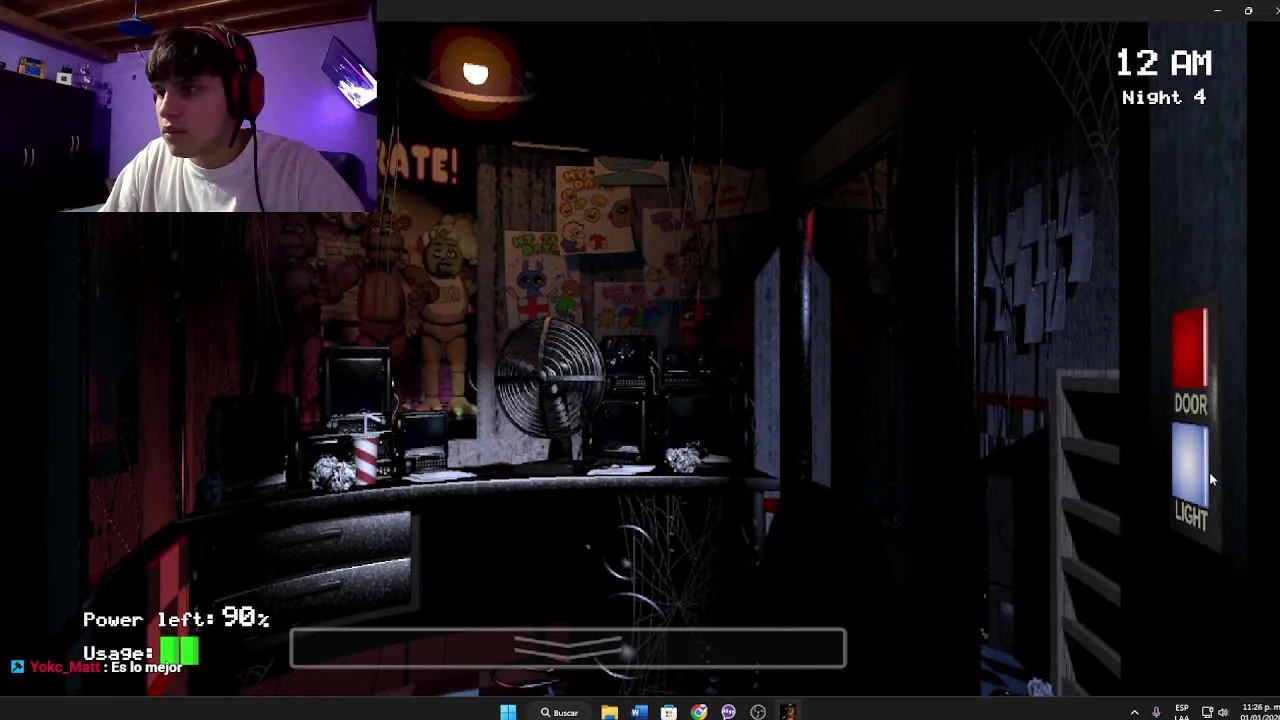
Task: Open the network status tray icon
Action: (x=1207, y=712)
